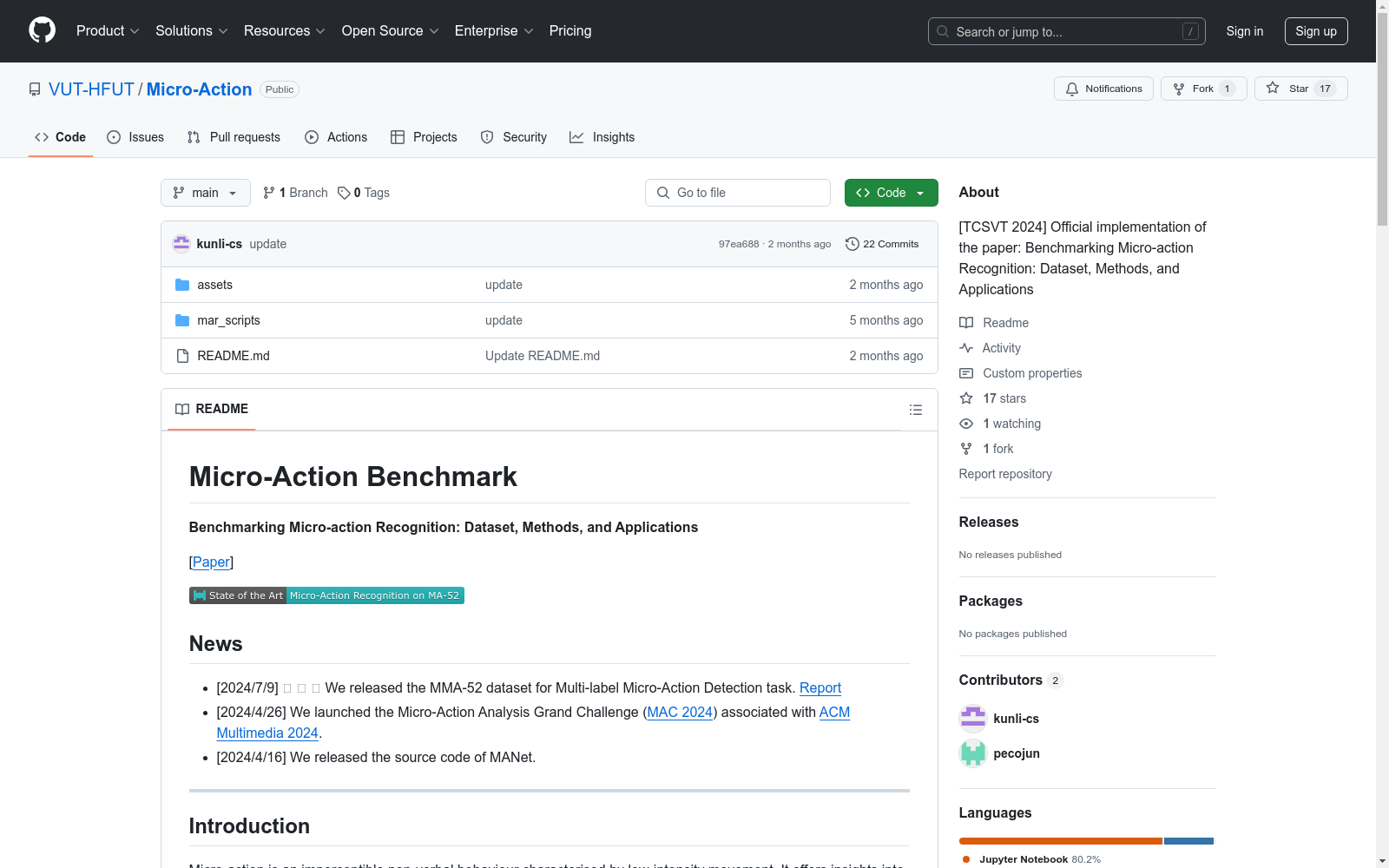Open the mar_scripts folder
This screenshot has width=1389, height=868.
tap(228, 320)
